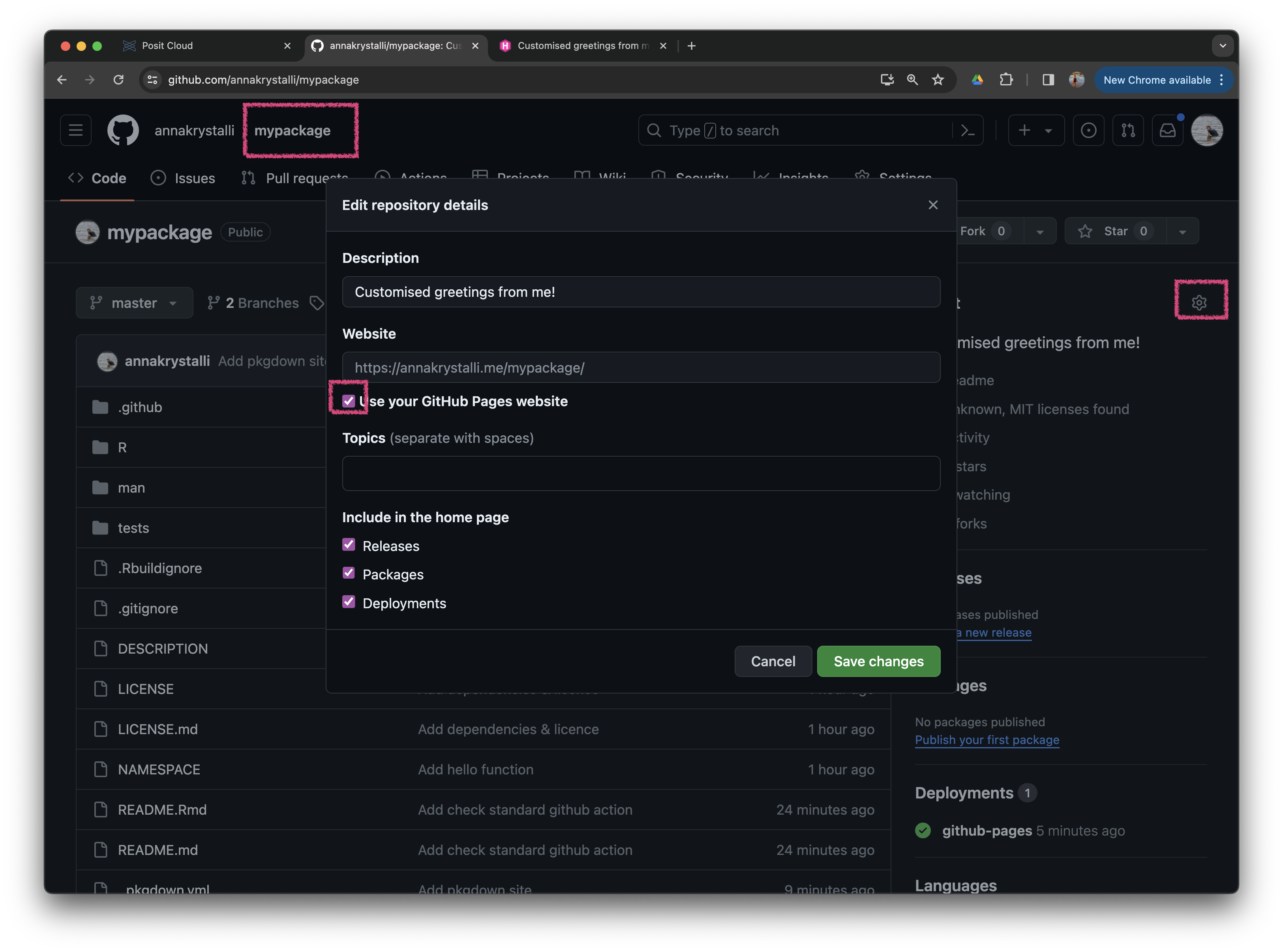Click into the Topics input field
This screenshot has width=1283, height=952.
(x=640, y=473)
